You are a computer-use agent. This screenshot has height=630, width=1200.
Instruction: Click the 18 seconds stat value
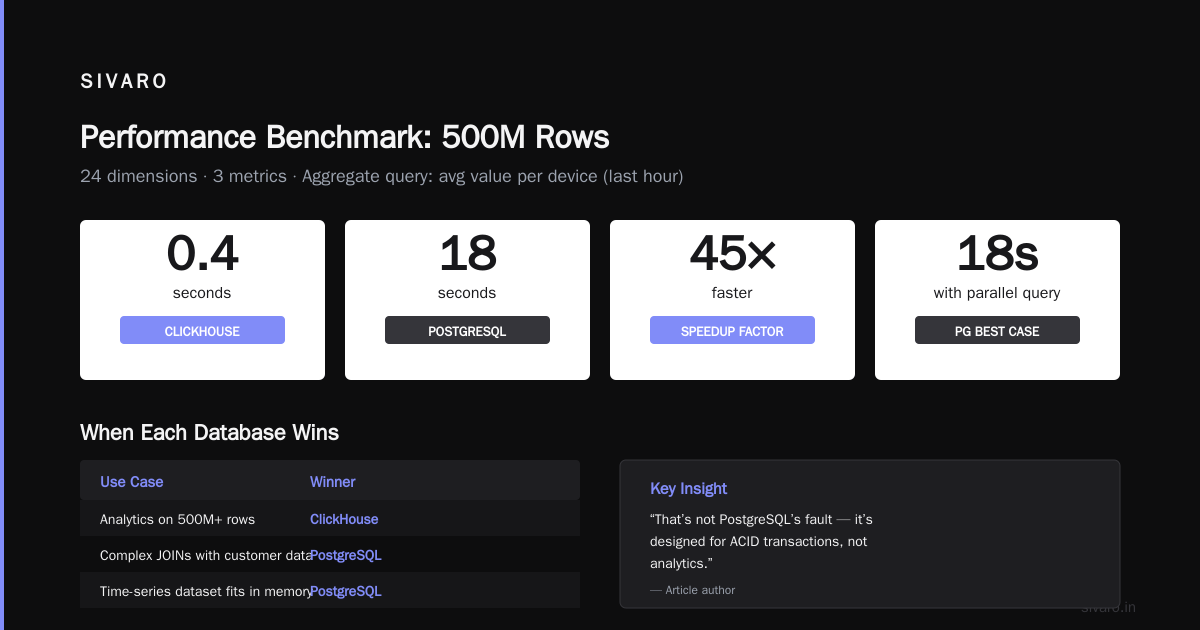(467, 254)
